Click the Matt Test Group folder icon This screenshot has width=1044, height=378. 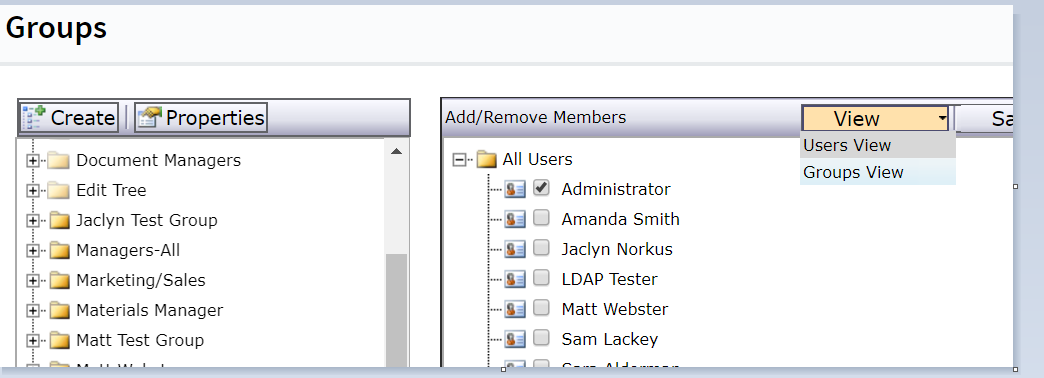pyautogui.click(x=59, y=340)
